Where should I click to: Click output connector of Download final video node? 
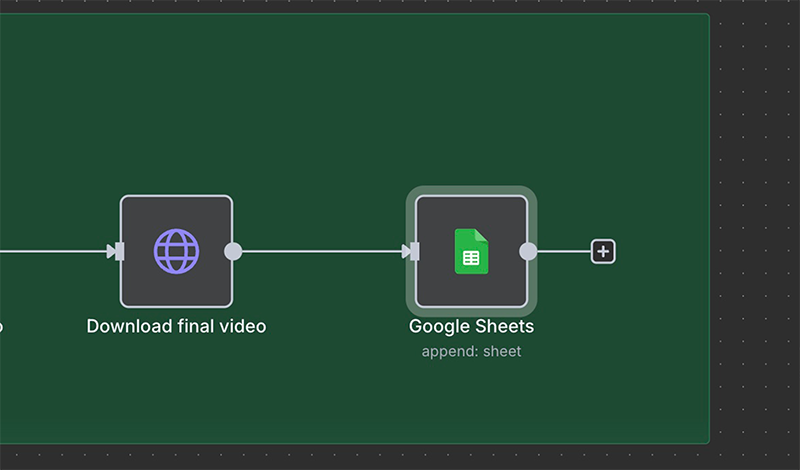point(233,251)
